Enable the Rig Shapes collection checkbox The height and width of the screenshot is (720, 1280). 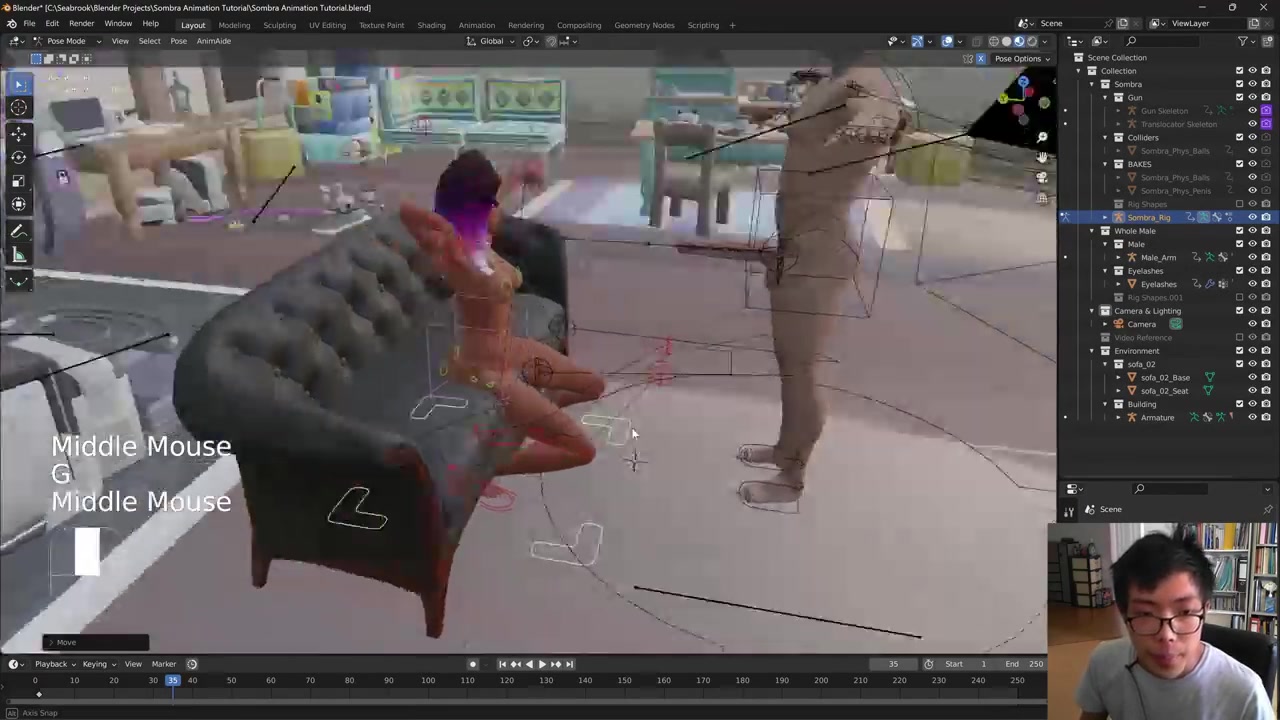pyautogui.click(x=1240, y=204)
